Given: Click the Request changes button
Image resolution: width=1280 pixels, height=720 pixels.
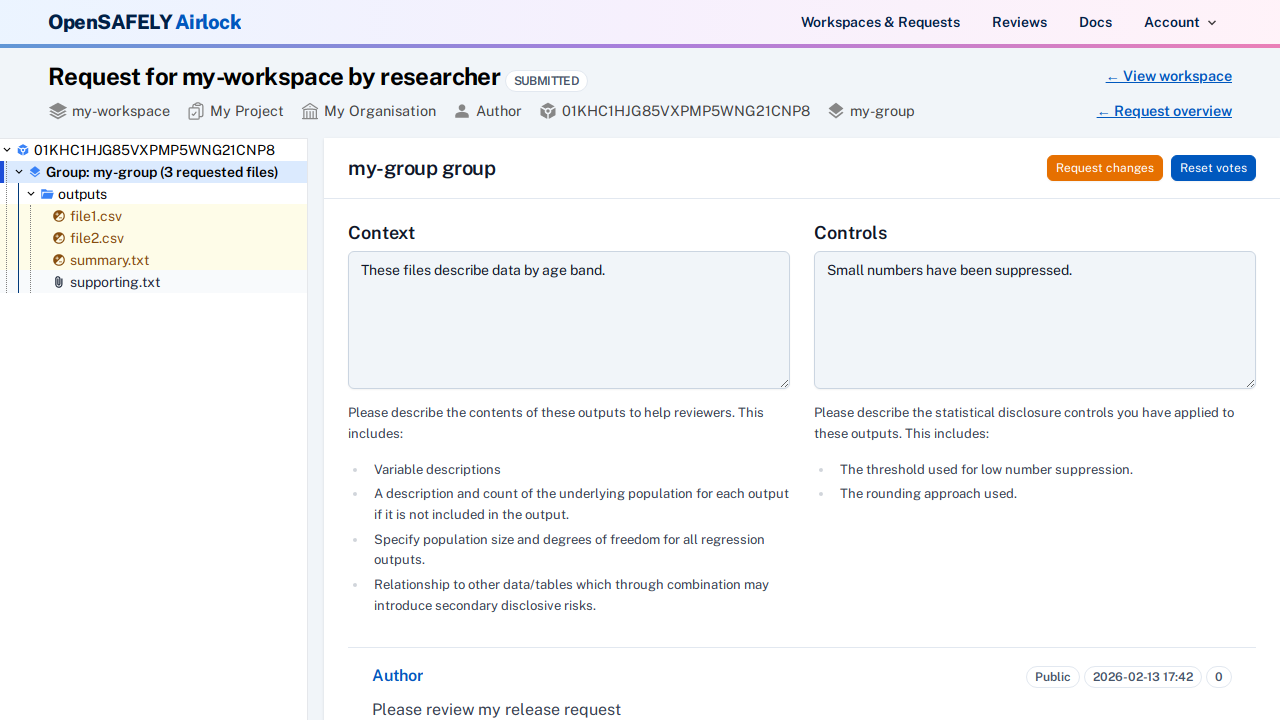Looking at the screenshot, I should (x=1104, y=168).
